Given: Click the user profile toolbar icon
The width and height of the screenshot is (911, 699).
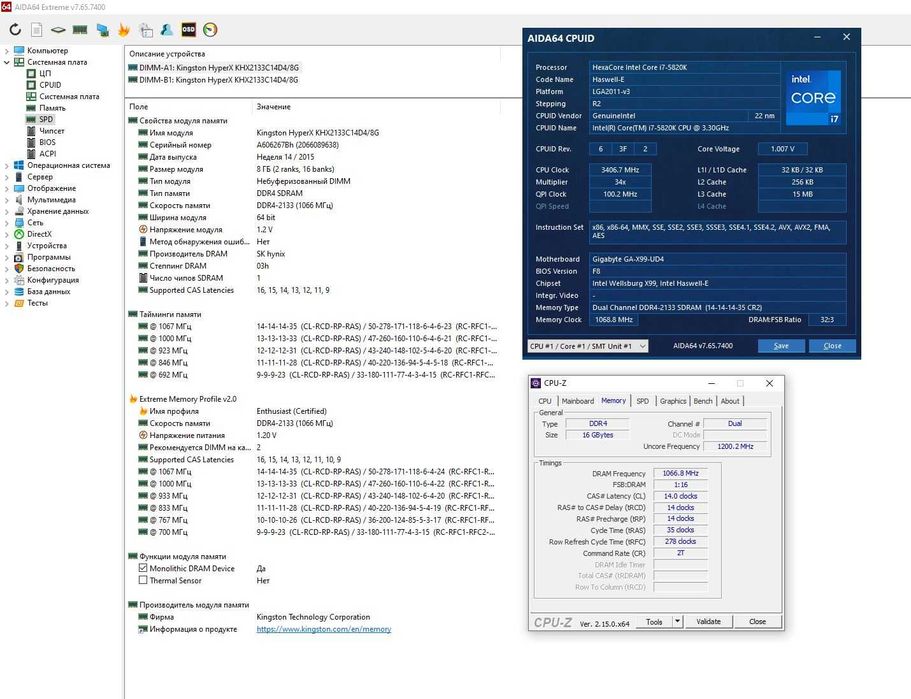Looking at the screenshot, I should coord(167,30).
